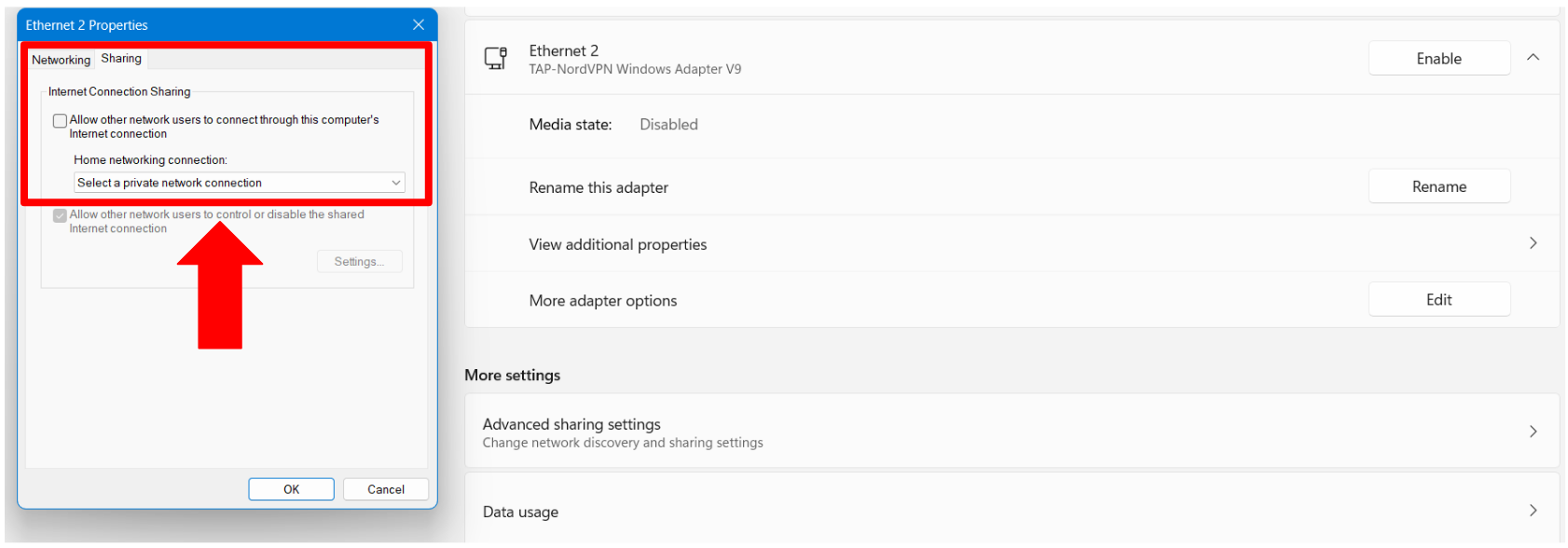This screenshot has width=1568, height=548.
Task: Open Advanced sharing settings chevron arrow
Action: [x=1533, y=432]
